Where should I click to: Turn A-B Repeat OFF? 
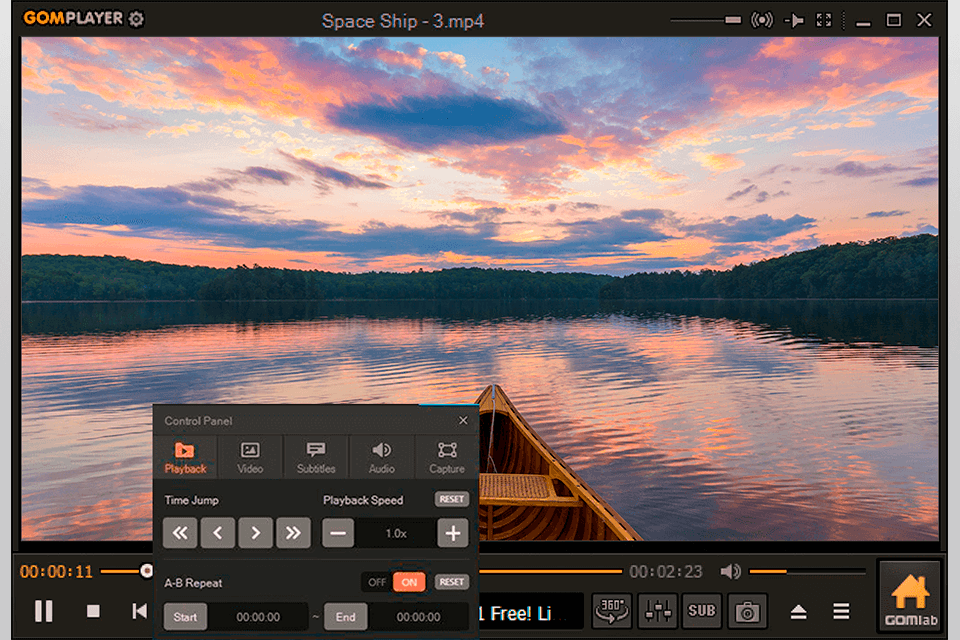point(377,582)
